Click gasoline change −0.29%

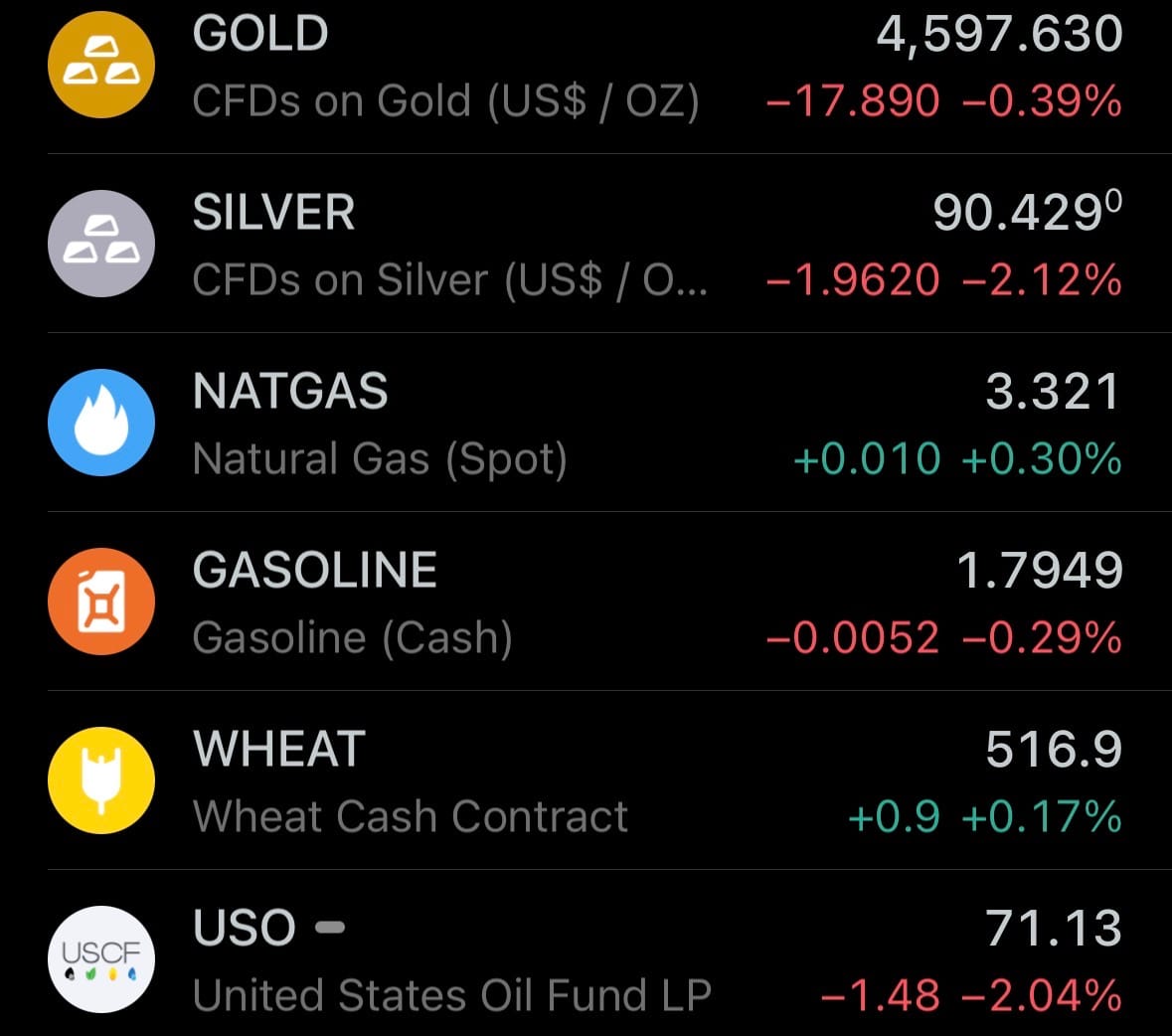1041,638
